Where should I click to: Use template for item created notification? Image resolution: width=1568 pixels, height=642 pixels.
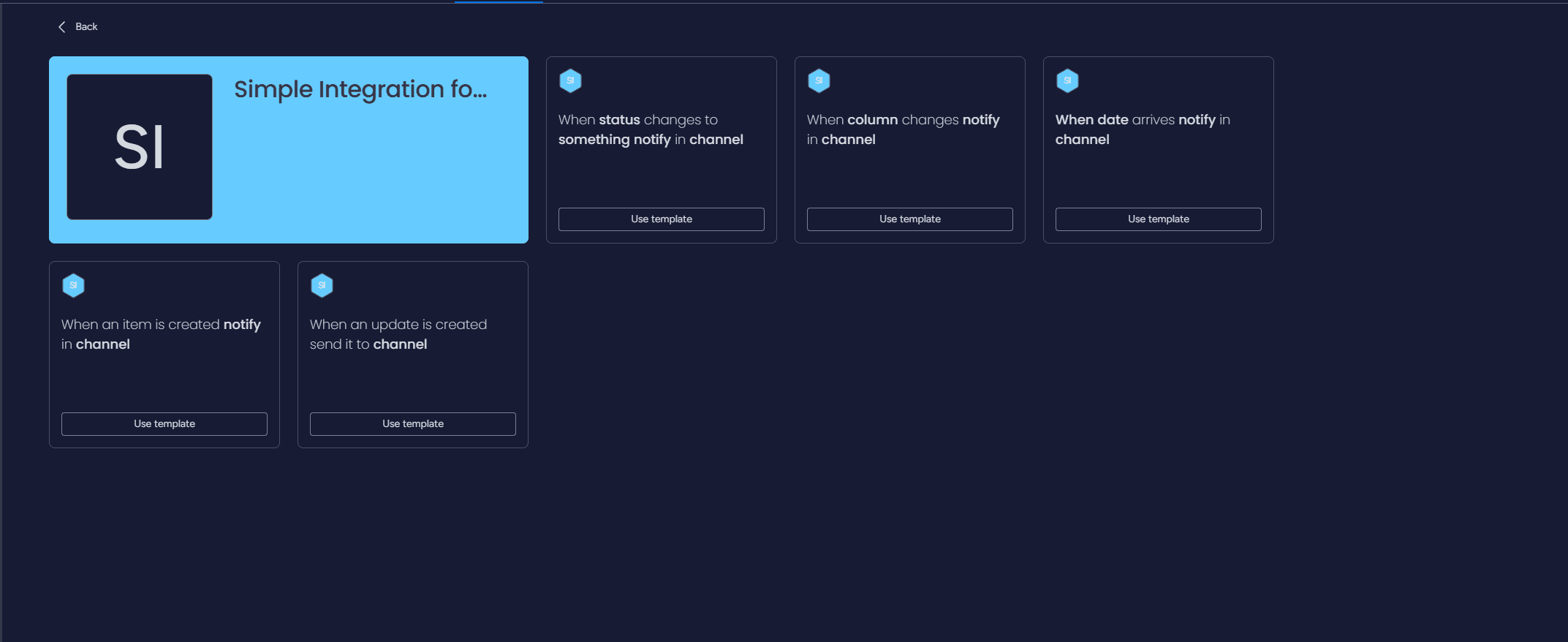[x=164, y=424]
